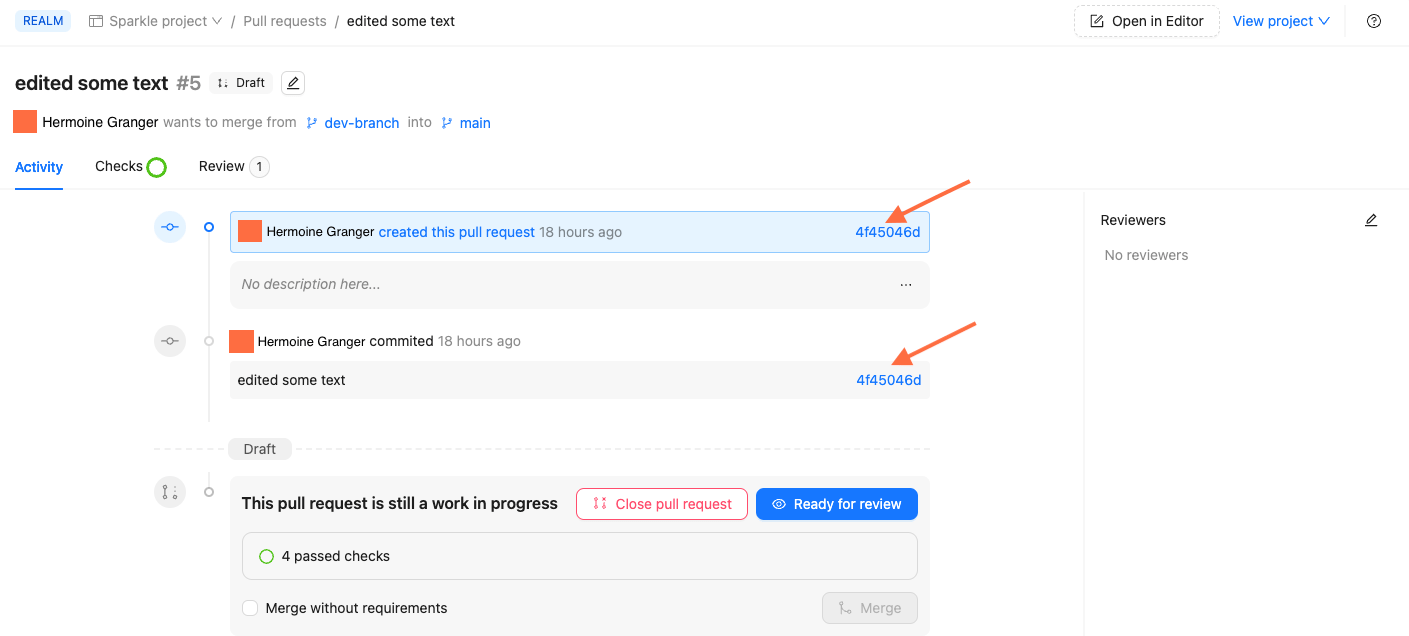The height and width of the screenshot is (636, 1409).
Task: Click the project grid icon before Sparkle project
Action: pos(95,20)
